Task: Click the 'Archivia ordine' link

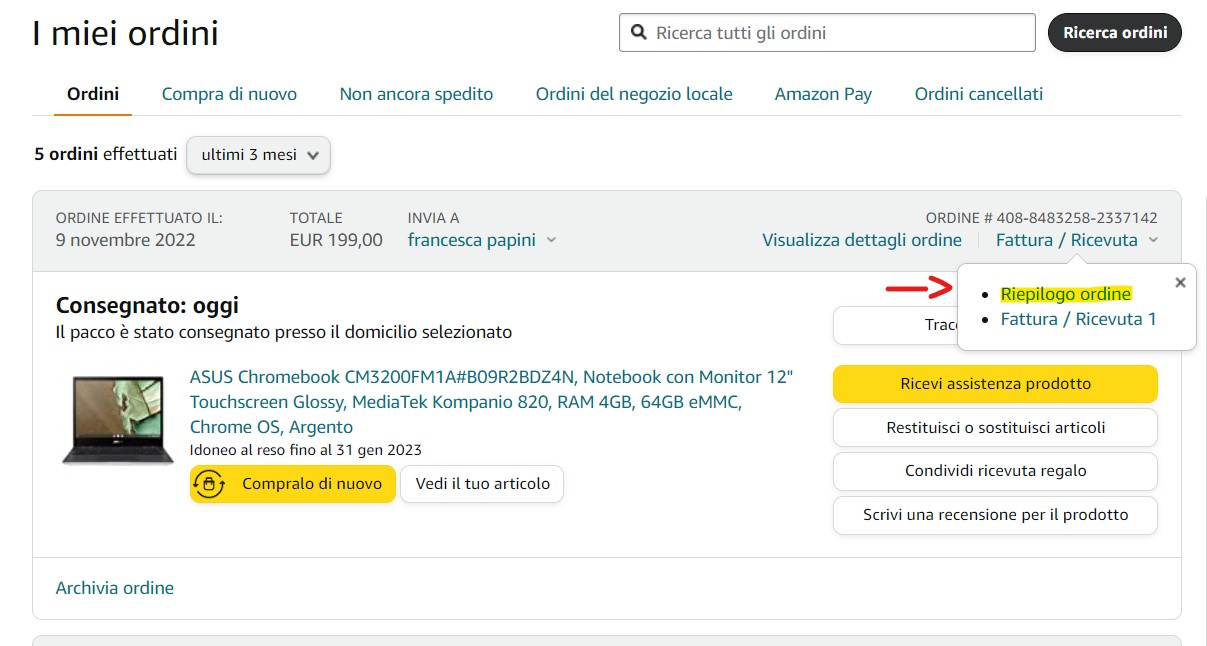Action: click(x=115, y=588)
